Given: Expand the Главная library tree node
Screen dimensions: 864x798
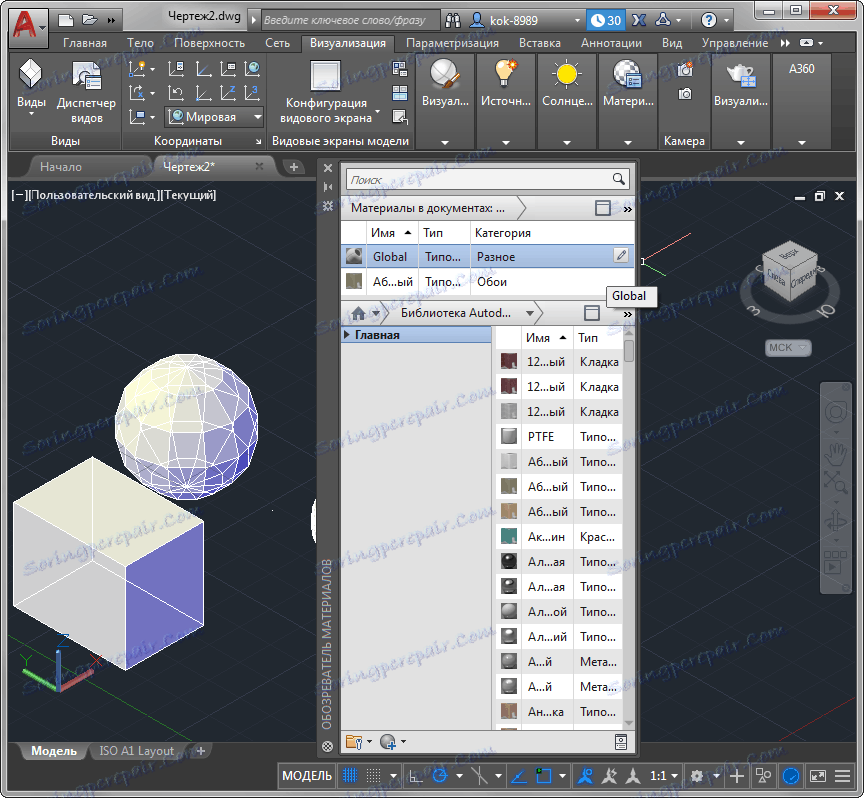Looking at the screenshot, I should click(x=347, y=335).
